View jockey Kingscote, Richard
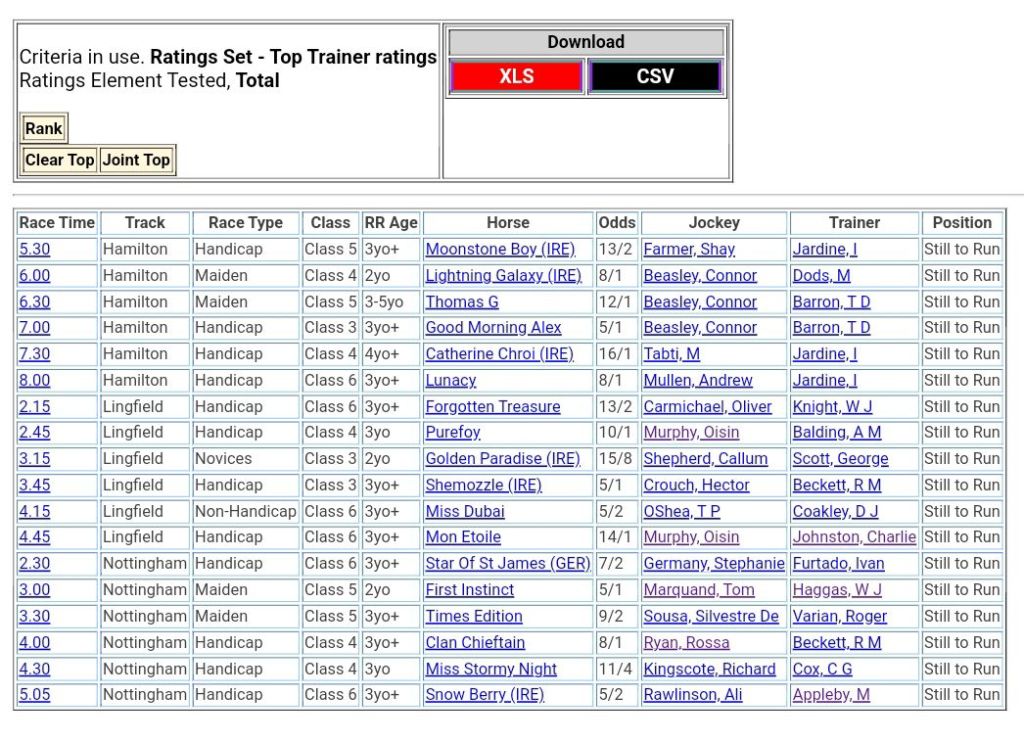This screenshot has width=1024, height=741. pos(709,669)
